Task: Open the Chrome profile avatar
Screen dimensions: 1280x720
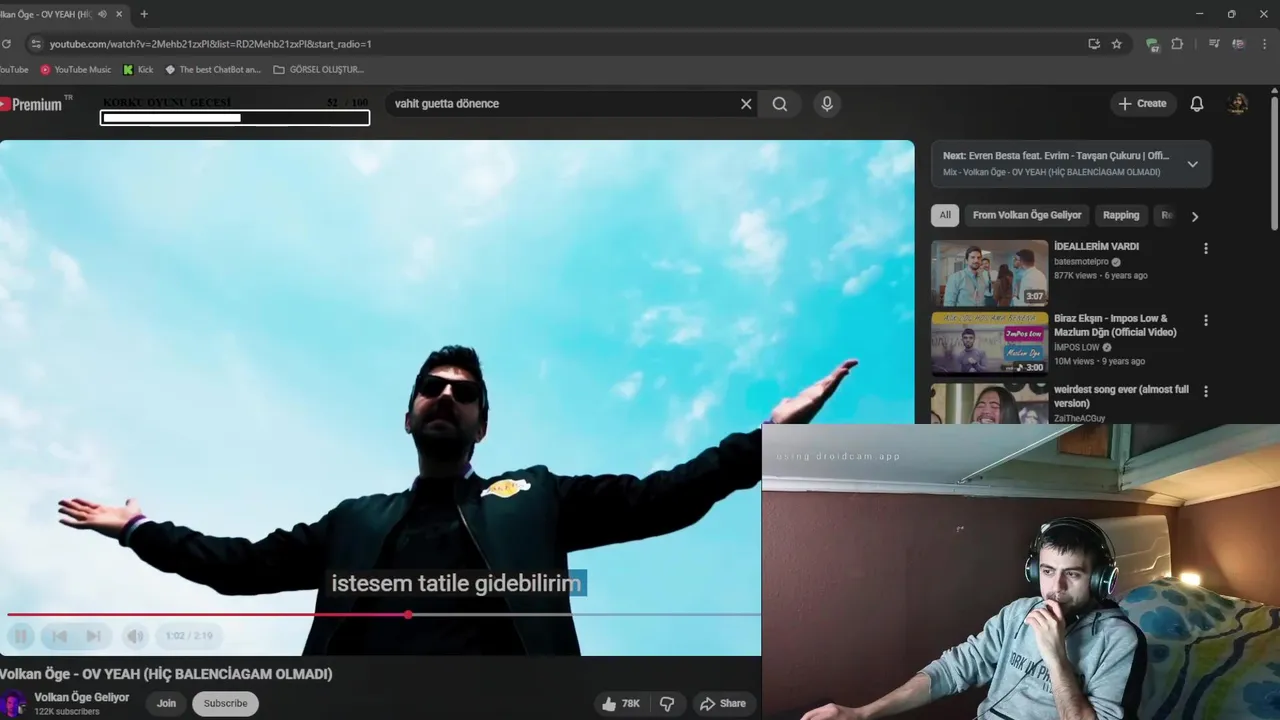Action: tap(1238, 44)
